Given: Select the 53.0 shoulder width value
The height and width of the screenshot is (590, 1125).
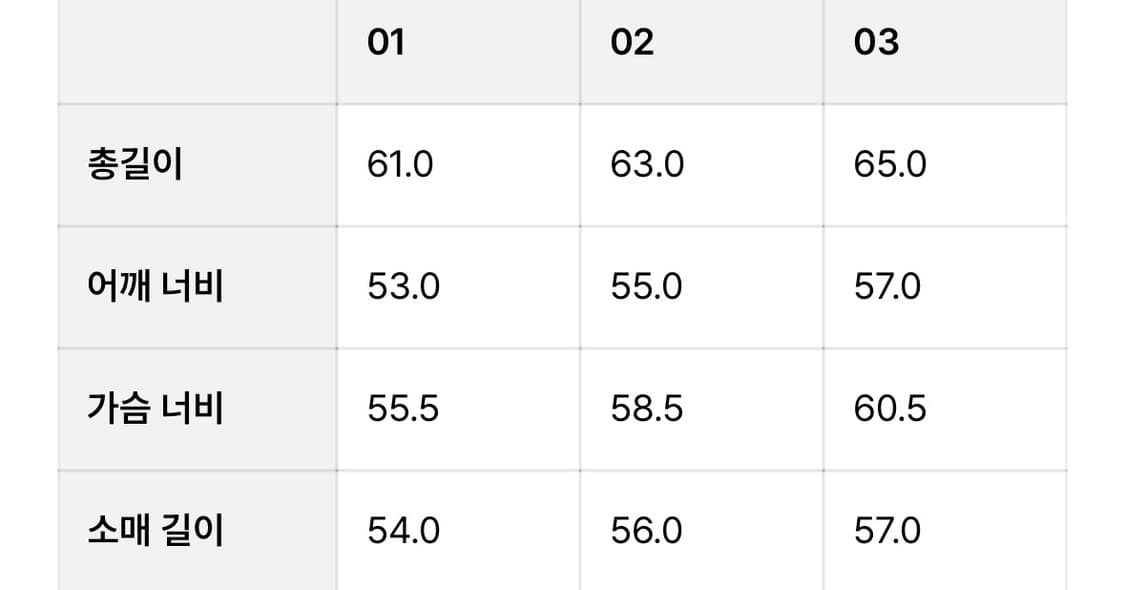Looking at the screenshot, I should (x=403, y=287).
